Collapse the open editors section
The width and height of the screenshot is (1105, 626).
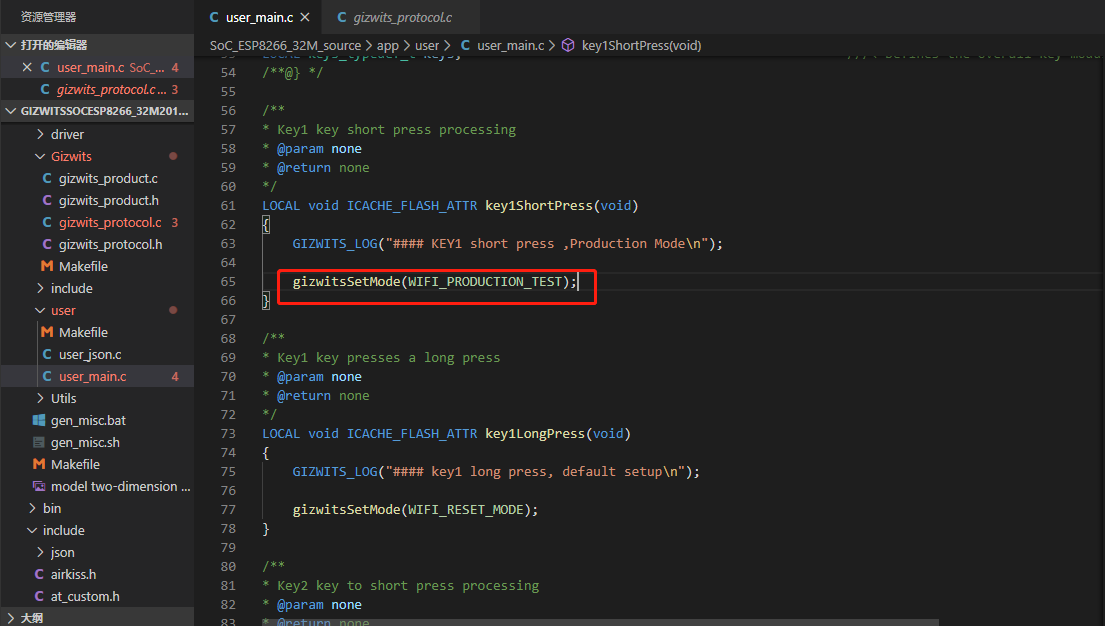[11, 45]
